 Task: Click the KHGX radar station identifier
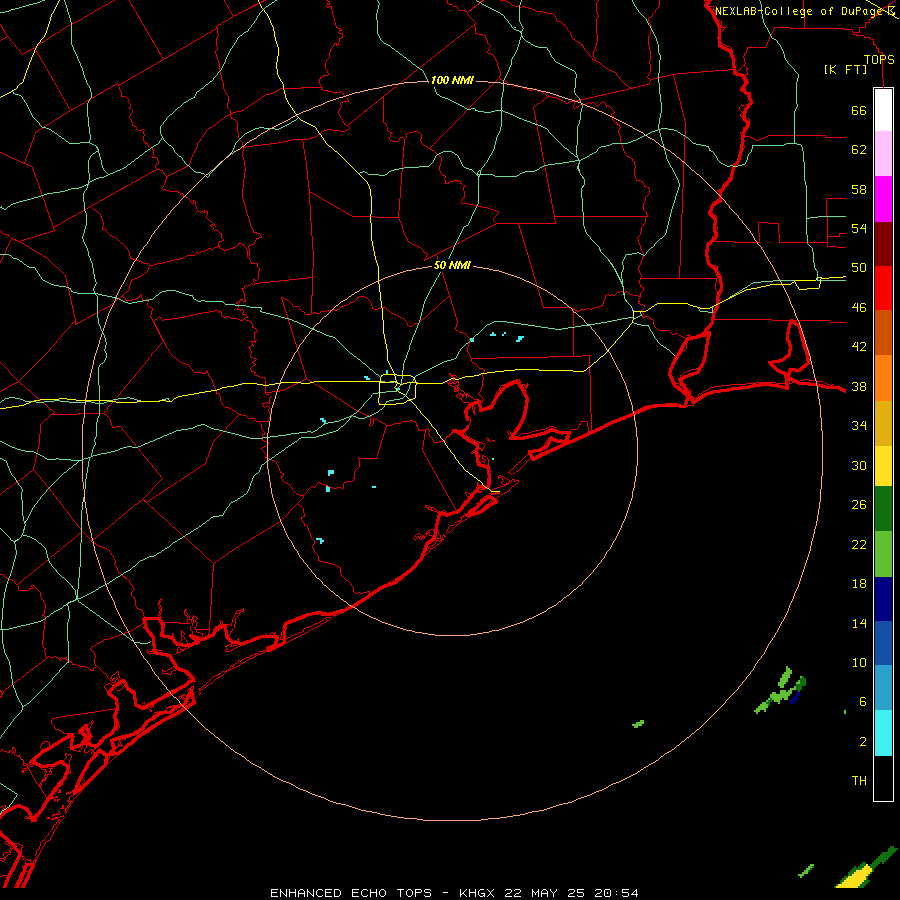478,893
